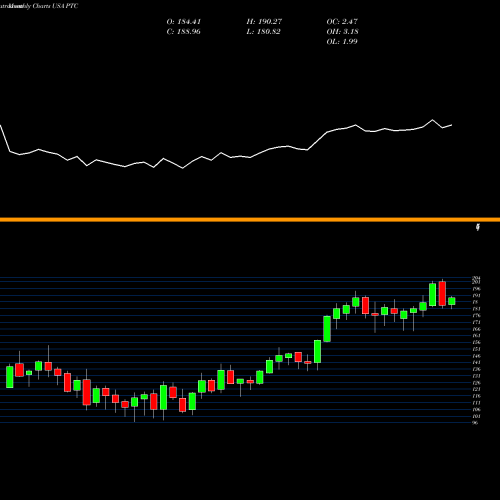
Task: Click the 121 price axis label
Action: [476, 389]
